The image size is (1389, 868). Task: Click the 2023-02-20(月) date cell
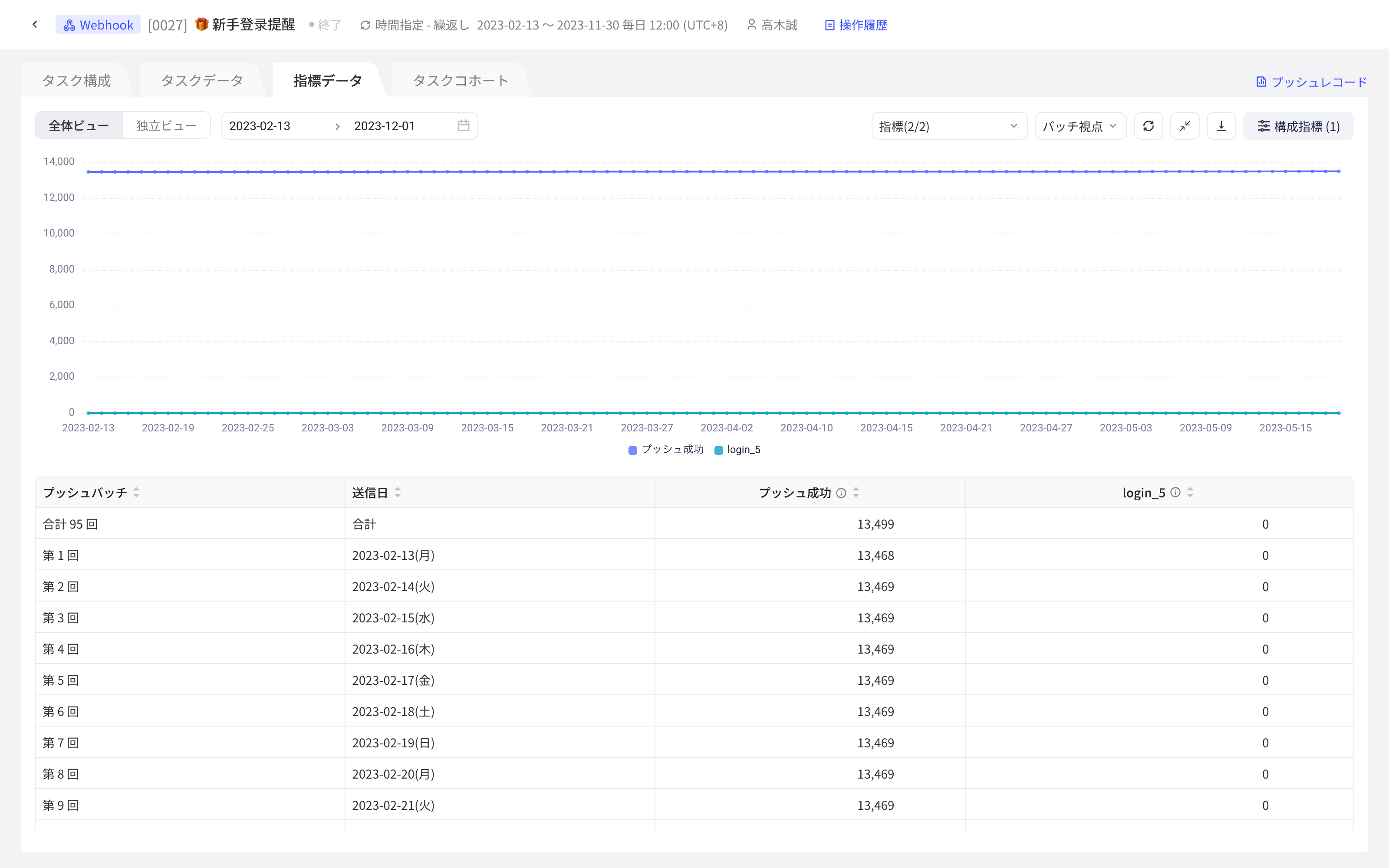point(499,774)
